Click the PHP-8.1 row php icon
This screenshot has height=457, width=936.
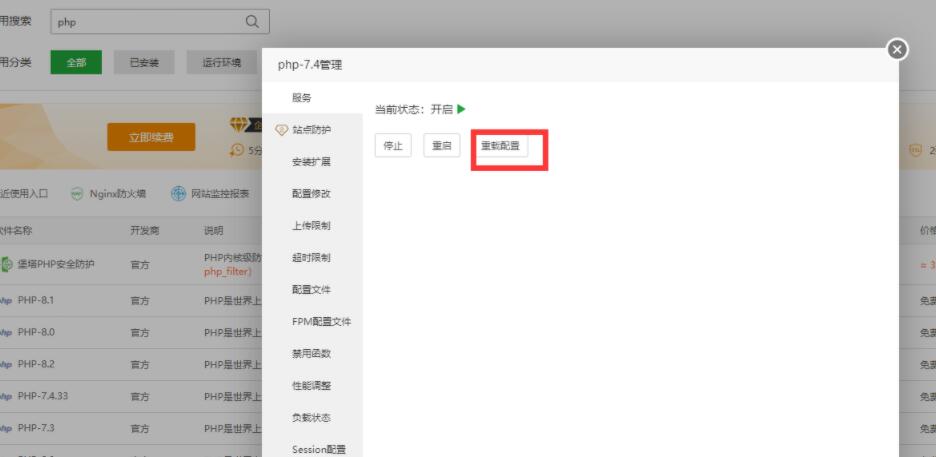pyautogui.click(x=6, y=300)
